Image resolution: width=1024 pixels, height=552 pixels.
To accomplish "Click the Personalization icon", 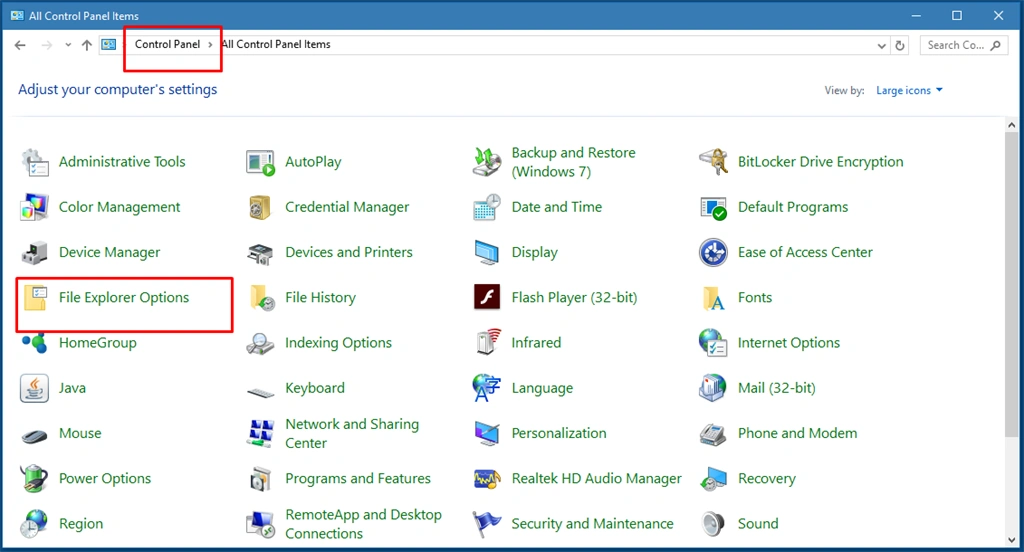I will tap(487, 434).
